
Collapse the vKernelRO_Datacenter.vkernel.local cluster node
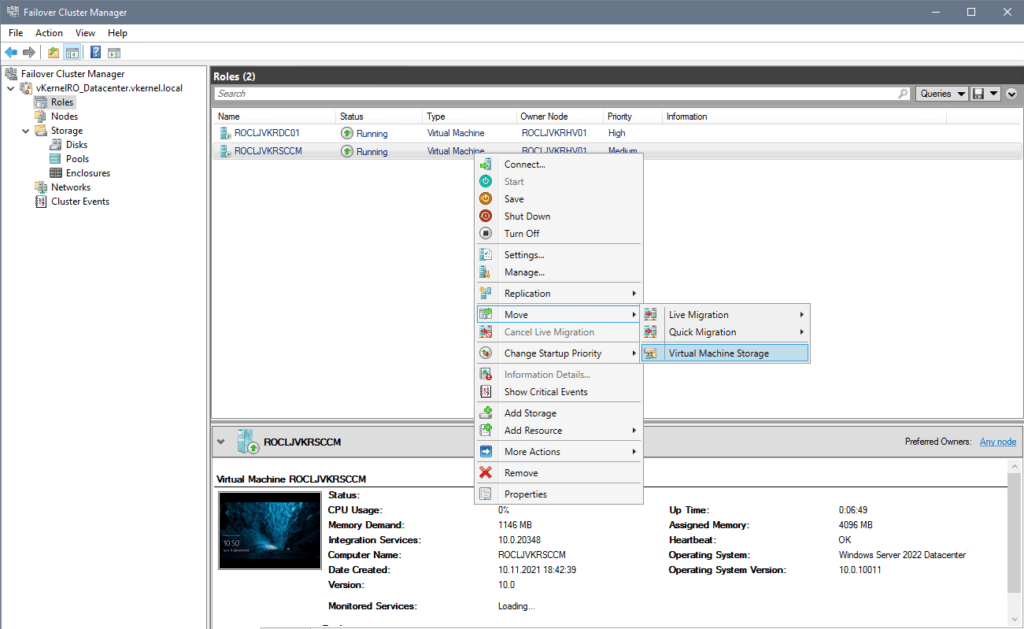coord(10,88)
